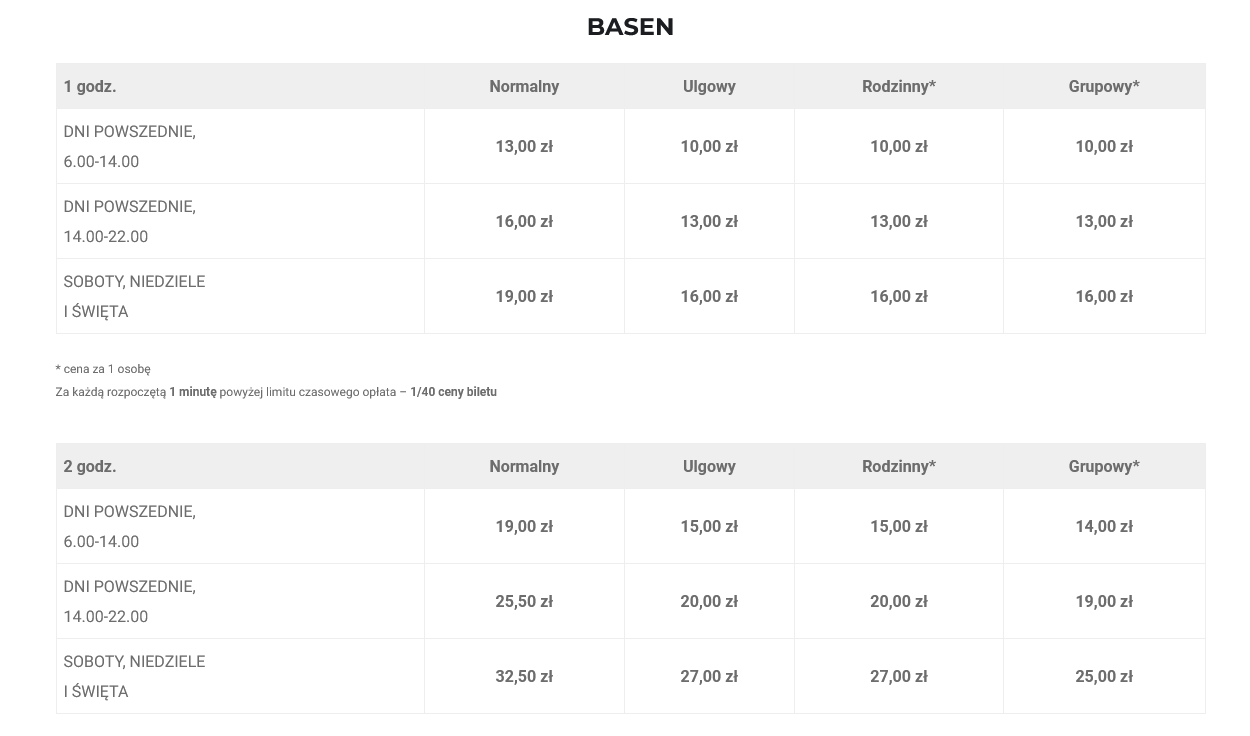
Task: Click the 1 godz. table header
Action: coord(90,86)
